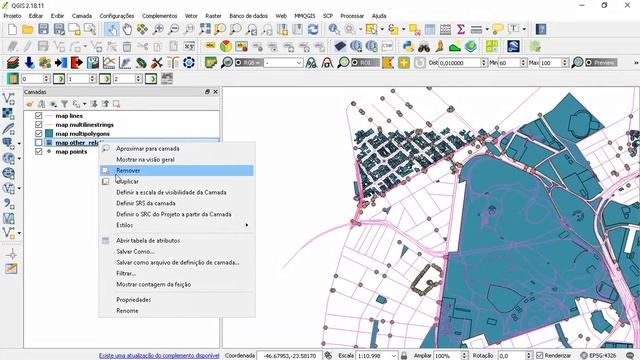Click the messages log icon in status bar
Image resolution: width=640 pixels, height=360 pixels.
click(x=631, y=356)
